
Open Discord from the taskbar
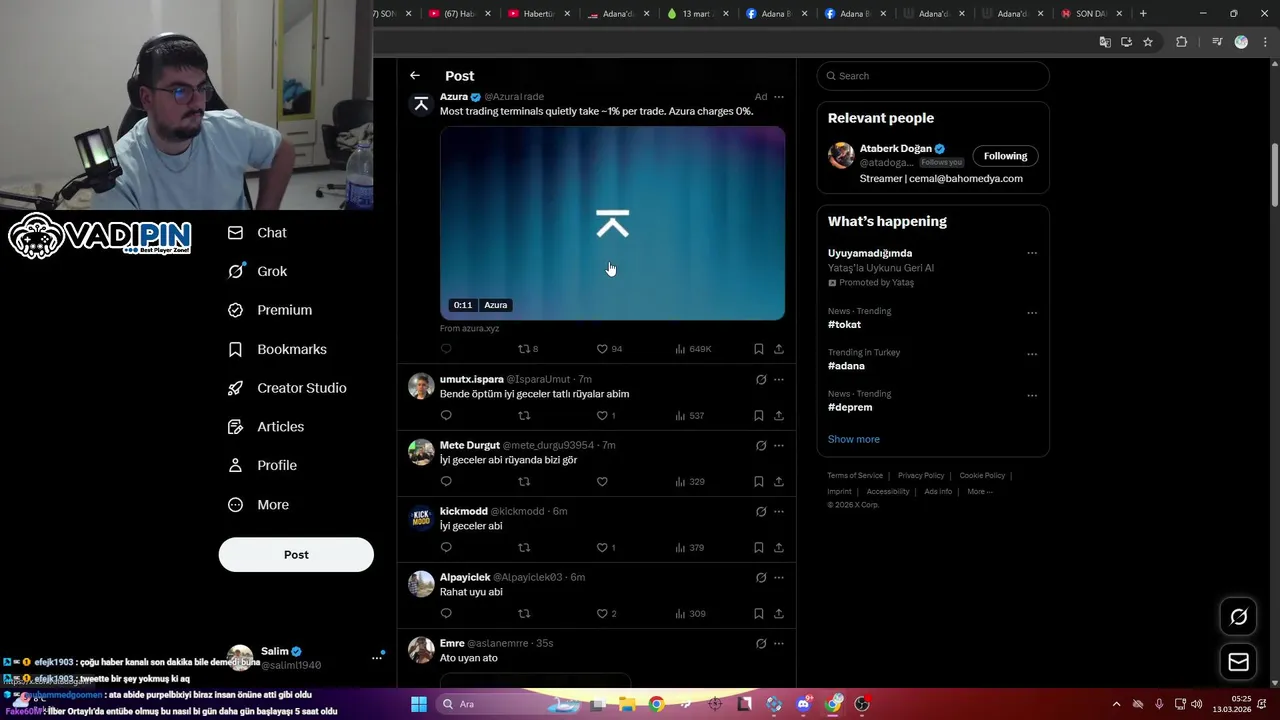click(x=804, y=704)
